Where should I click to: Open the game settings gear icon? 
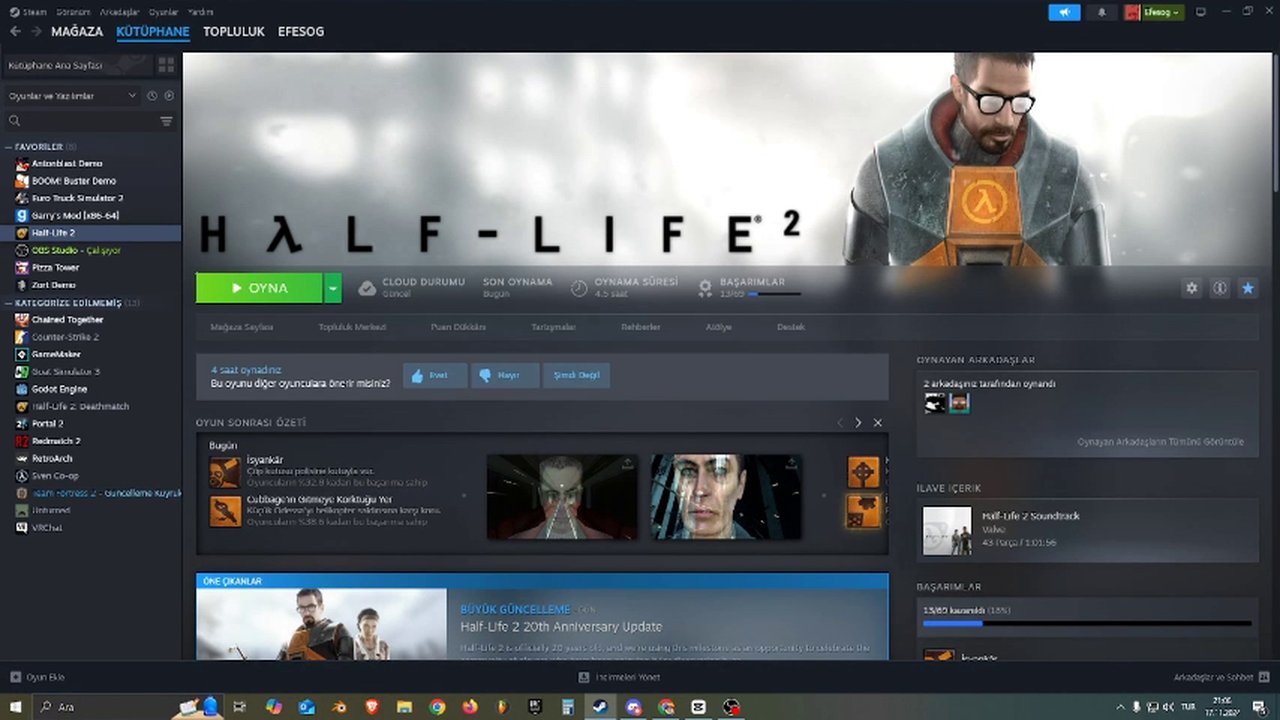[1191, 288]
